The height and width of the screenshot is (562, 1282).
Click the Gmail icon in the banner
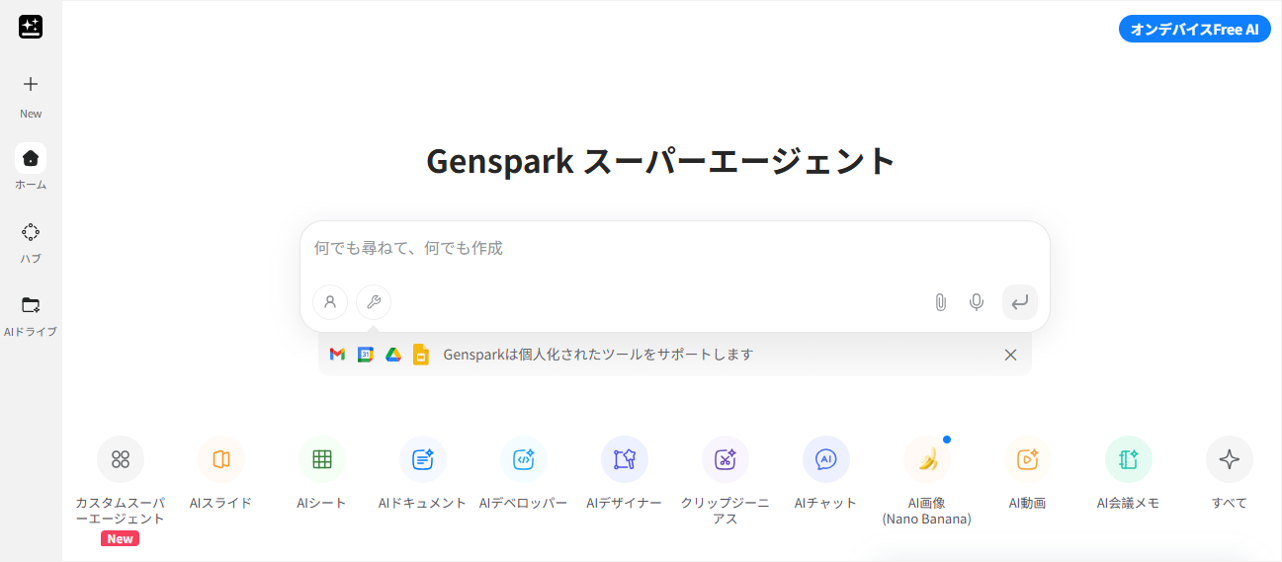point(337,354)
